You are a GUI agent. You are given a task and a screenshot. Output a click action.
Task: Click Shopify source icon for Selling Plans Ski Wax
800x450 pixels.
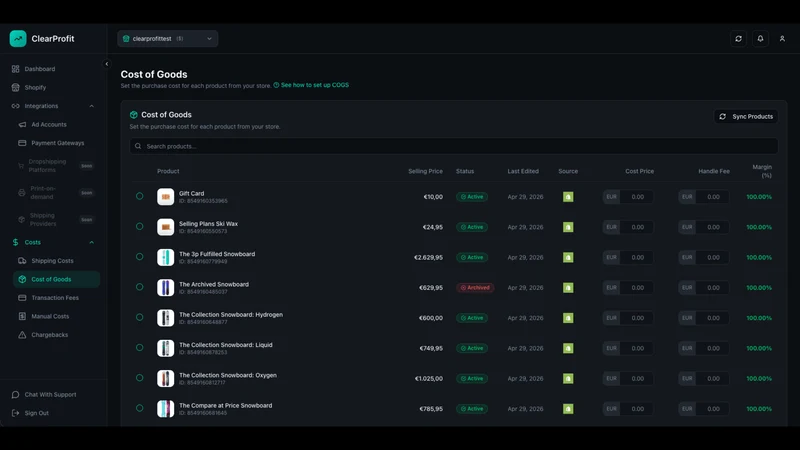[568, 227]
